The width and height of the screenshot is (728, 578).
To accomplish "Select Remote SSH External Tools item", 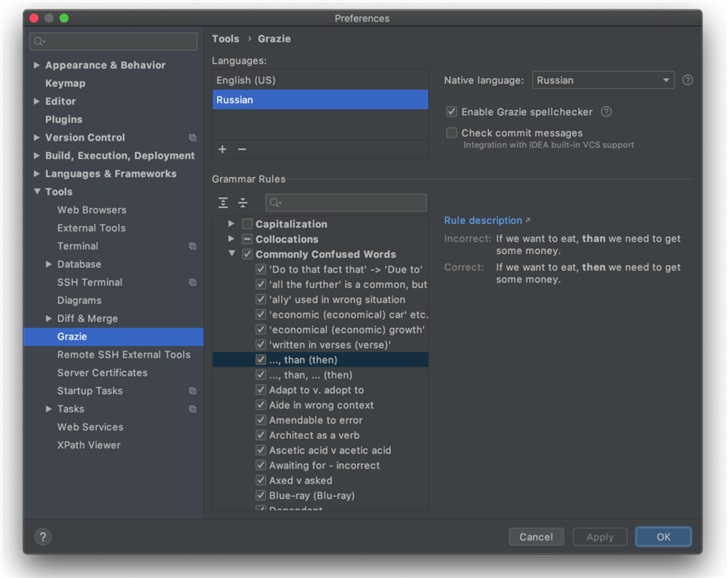I will click(124, 355).
